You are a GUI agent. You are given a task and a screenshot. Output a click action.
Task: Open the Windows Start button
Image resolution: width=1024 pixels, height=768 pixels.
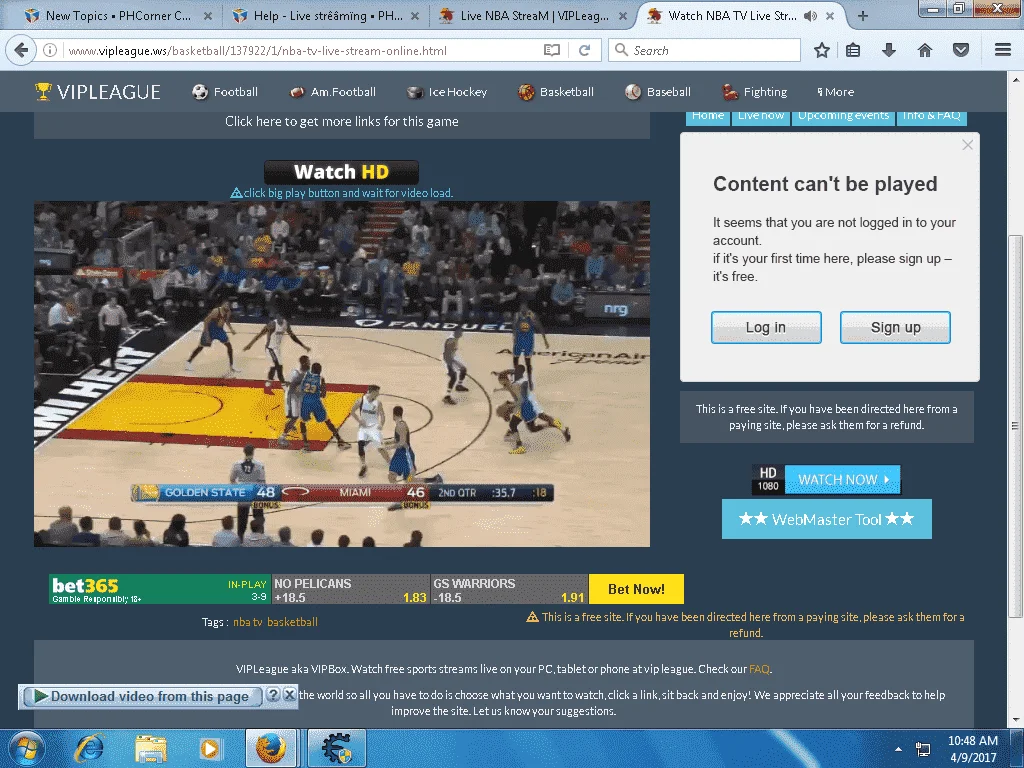click(26, 748)
